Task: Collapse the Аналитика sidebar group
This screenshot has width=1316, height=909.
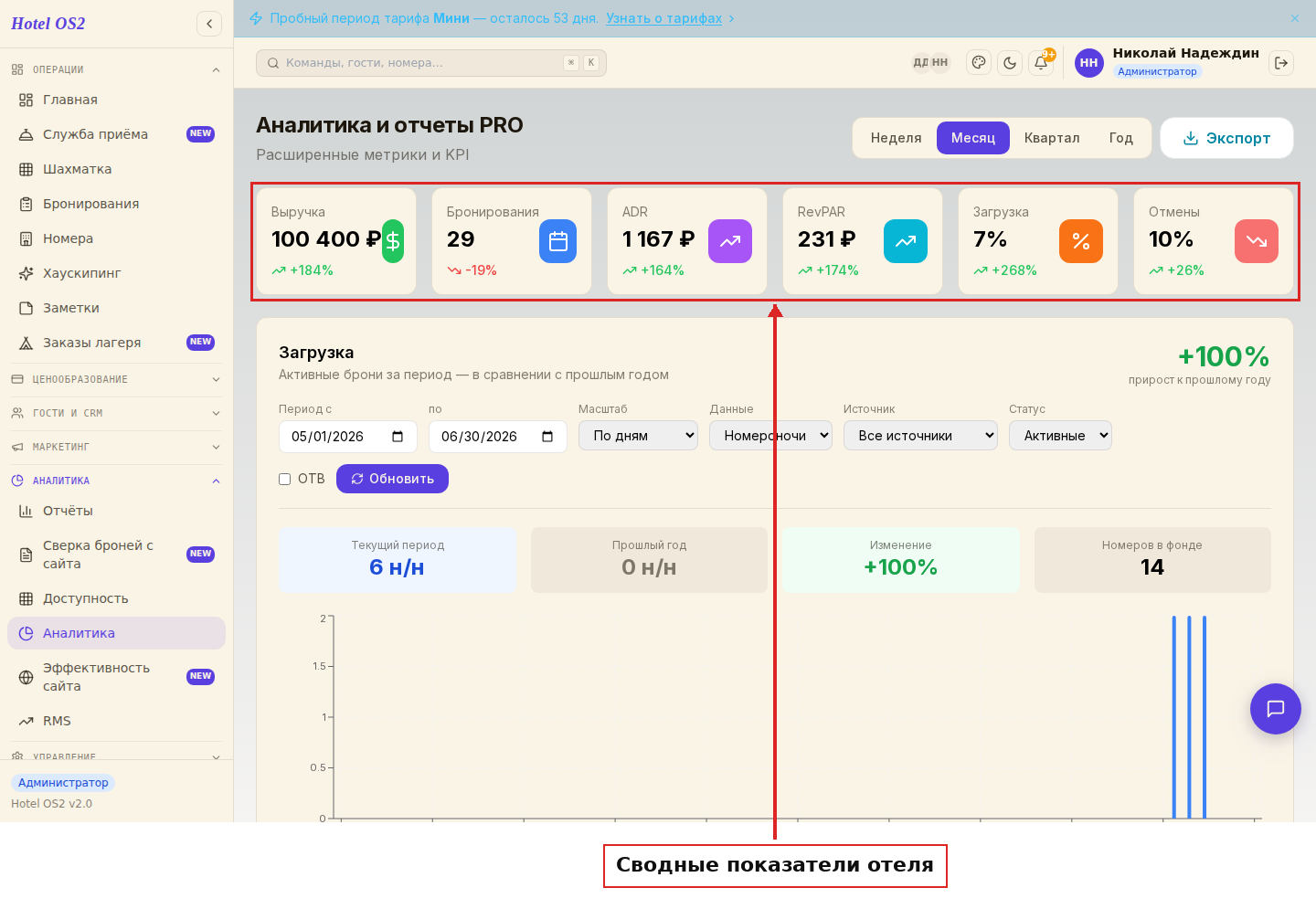Action: [x=116, y=481]
